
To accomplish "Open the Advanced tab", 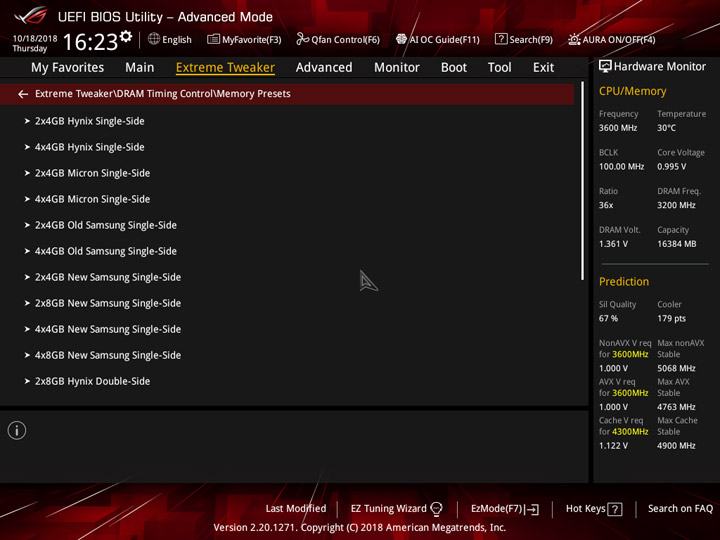I will click(324, 68).
